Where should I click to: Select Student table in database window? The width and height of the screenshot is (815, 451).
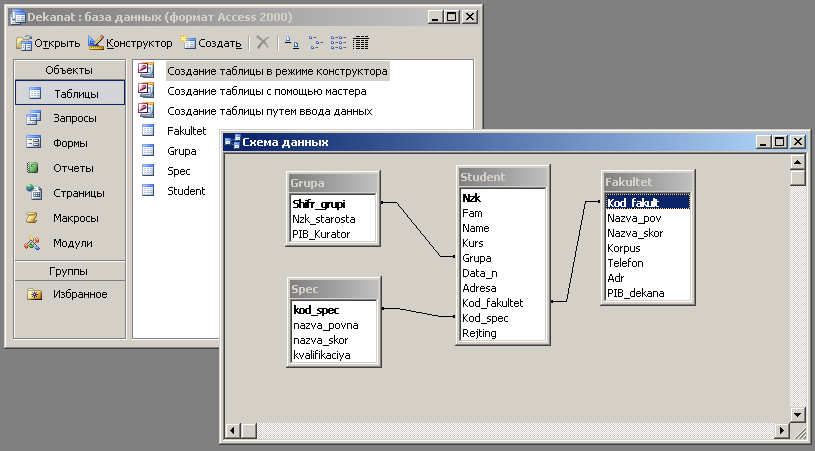[x=186, y=191]
